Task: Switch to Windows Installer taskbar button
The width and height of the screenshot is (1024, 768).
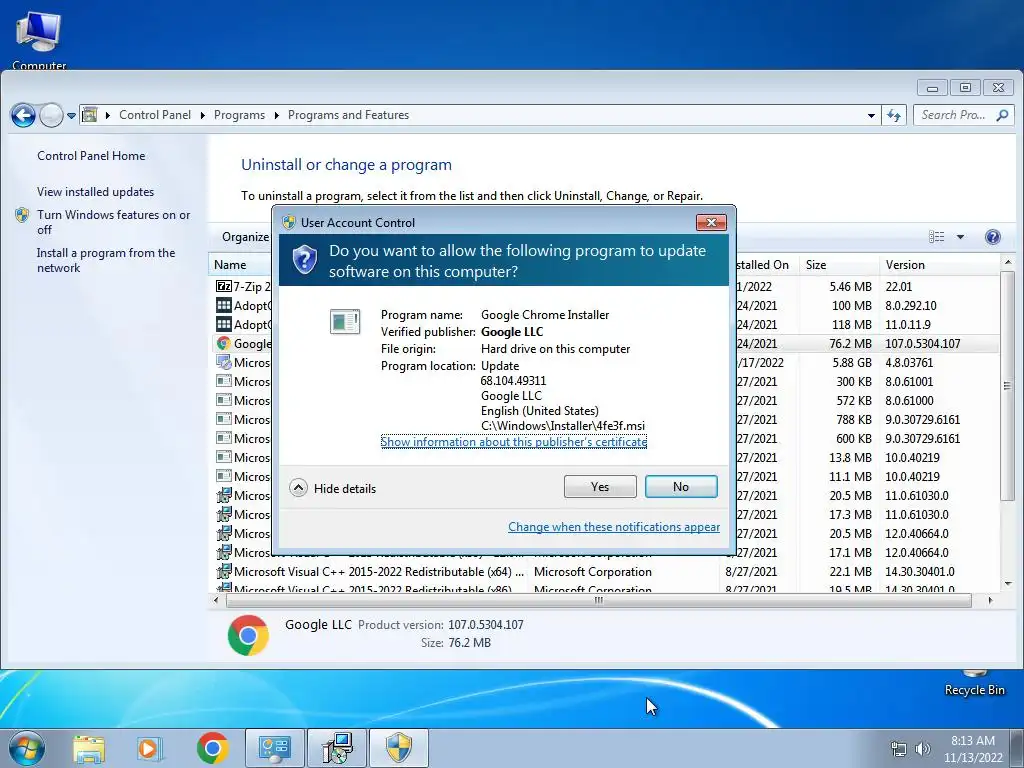Action: pos(337,748)
